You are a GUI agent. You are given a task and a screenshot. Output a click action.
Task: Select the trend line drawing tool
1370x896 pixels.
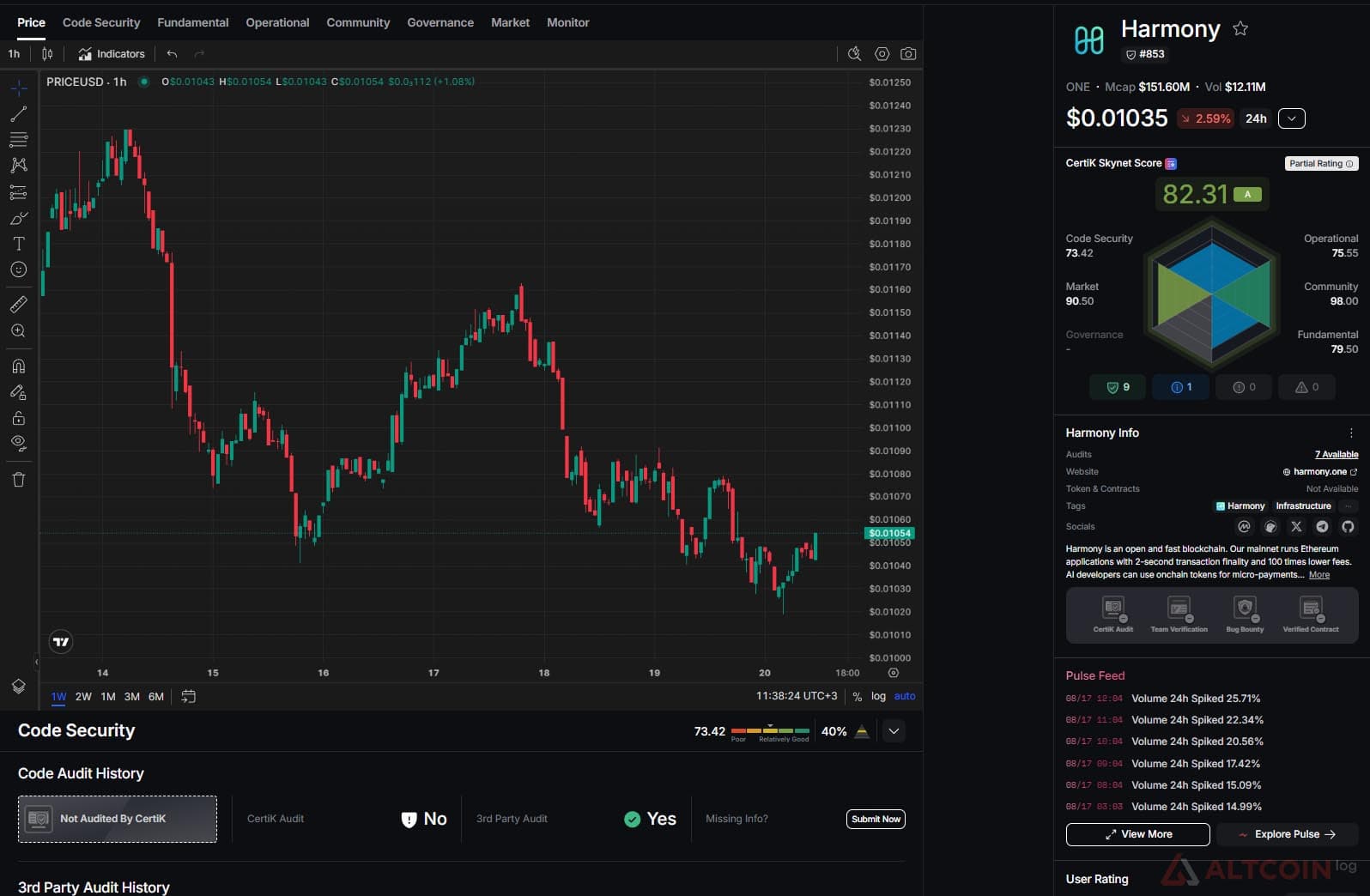[19, 113]
